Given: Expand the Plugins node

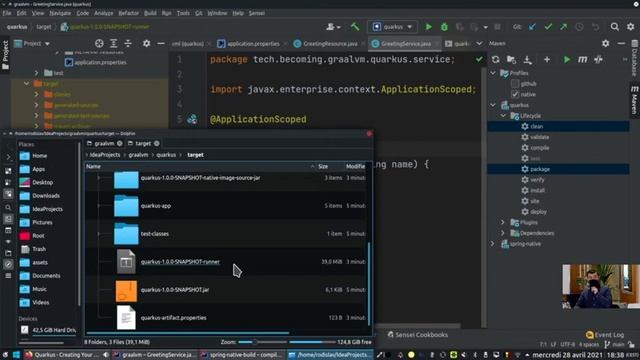Looking at the screenshot, I should click(503, 222).
